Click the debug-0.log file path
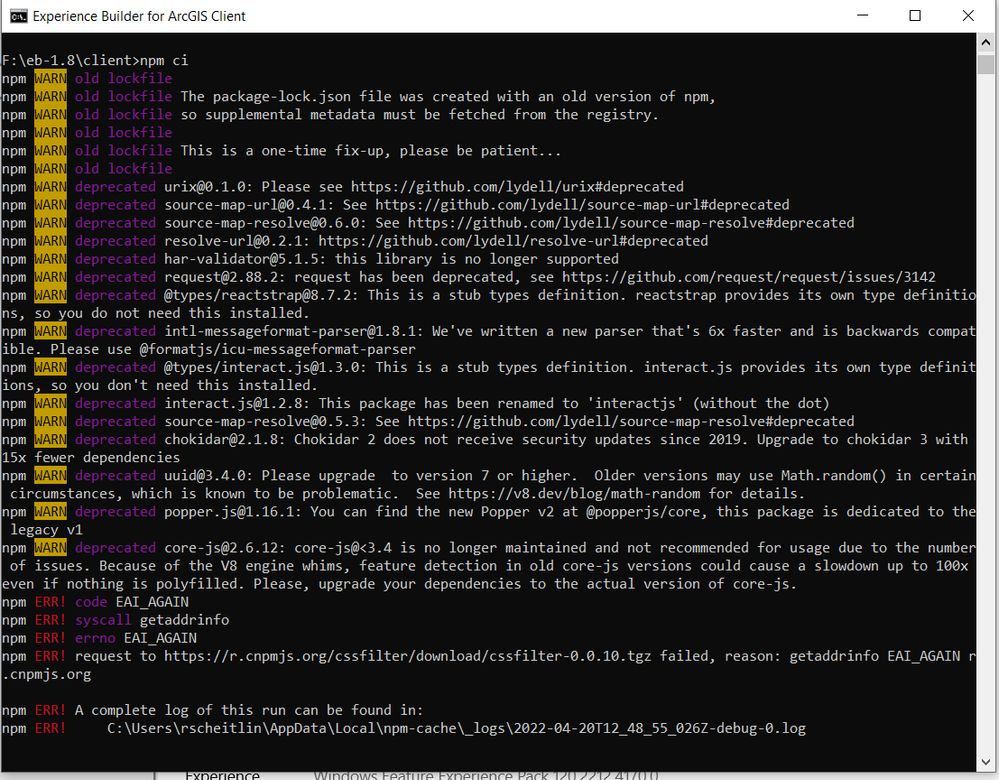This screenshot has width=999, height=780. click(x=456, y=728)
